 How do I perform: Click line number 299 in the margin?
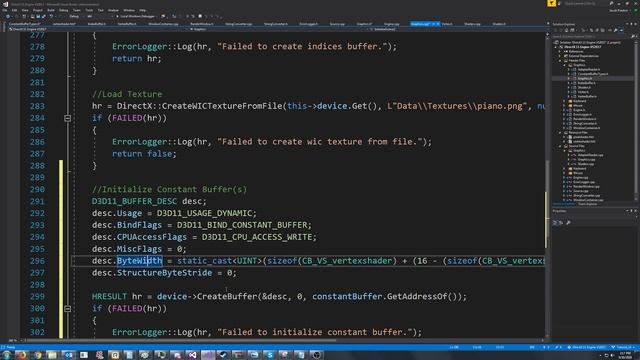[37, 297]
